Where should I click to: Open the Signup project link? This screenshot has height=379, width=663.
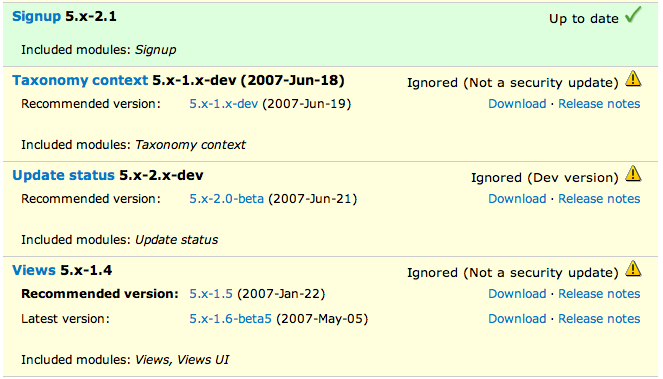click(x=37, y=16)
